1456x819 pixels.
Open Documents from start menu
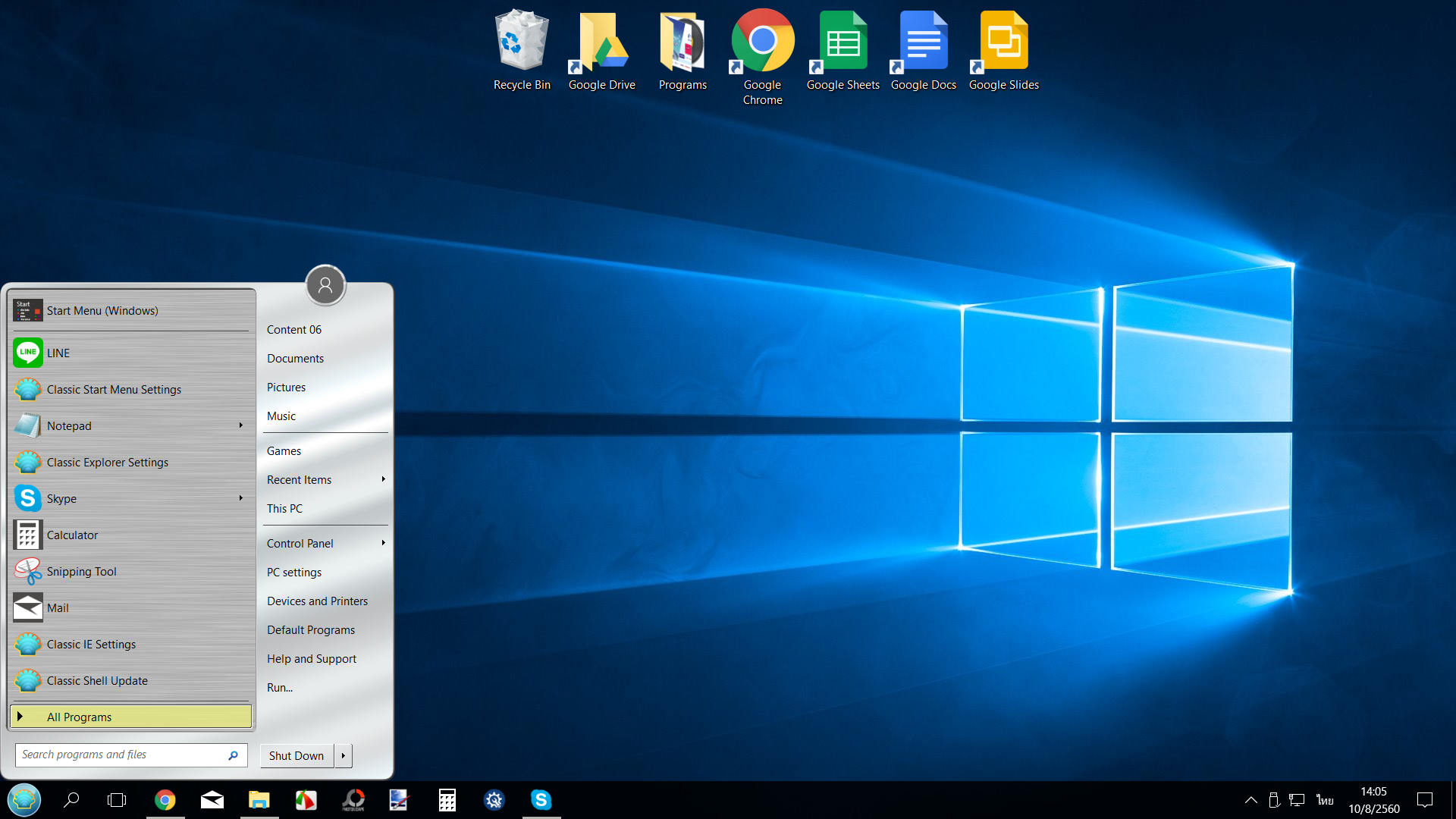[295, 358]
